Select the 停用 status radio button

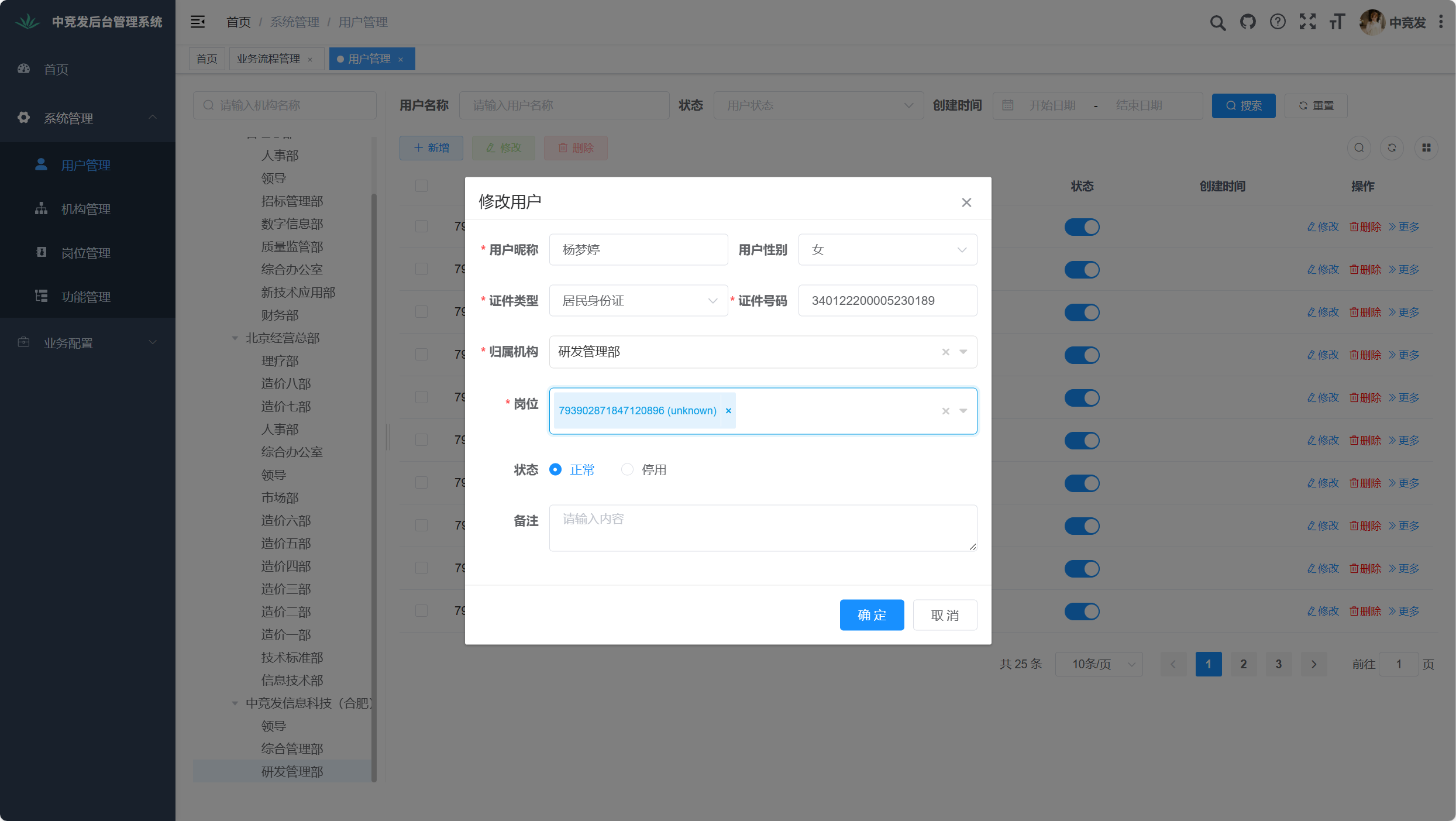point(627,469)
